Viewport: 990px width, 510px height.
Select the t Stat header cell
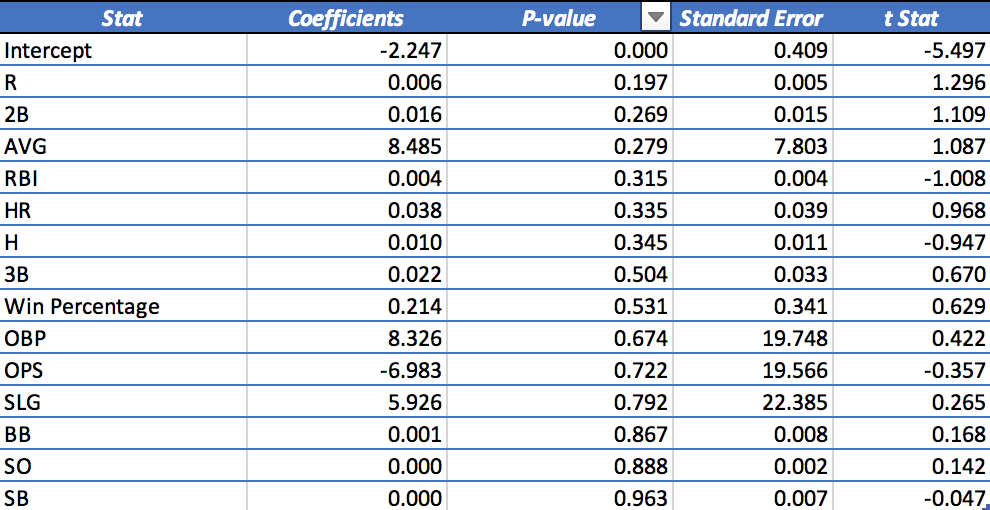911,17
